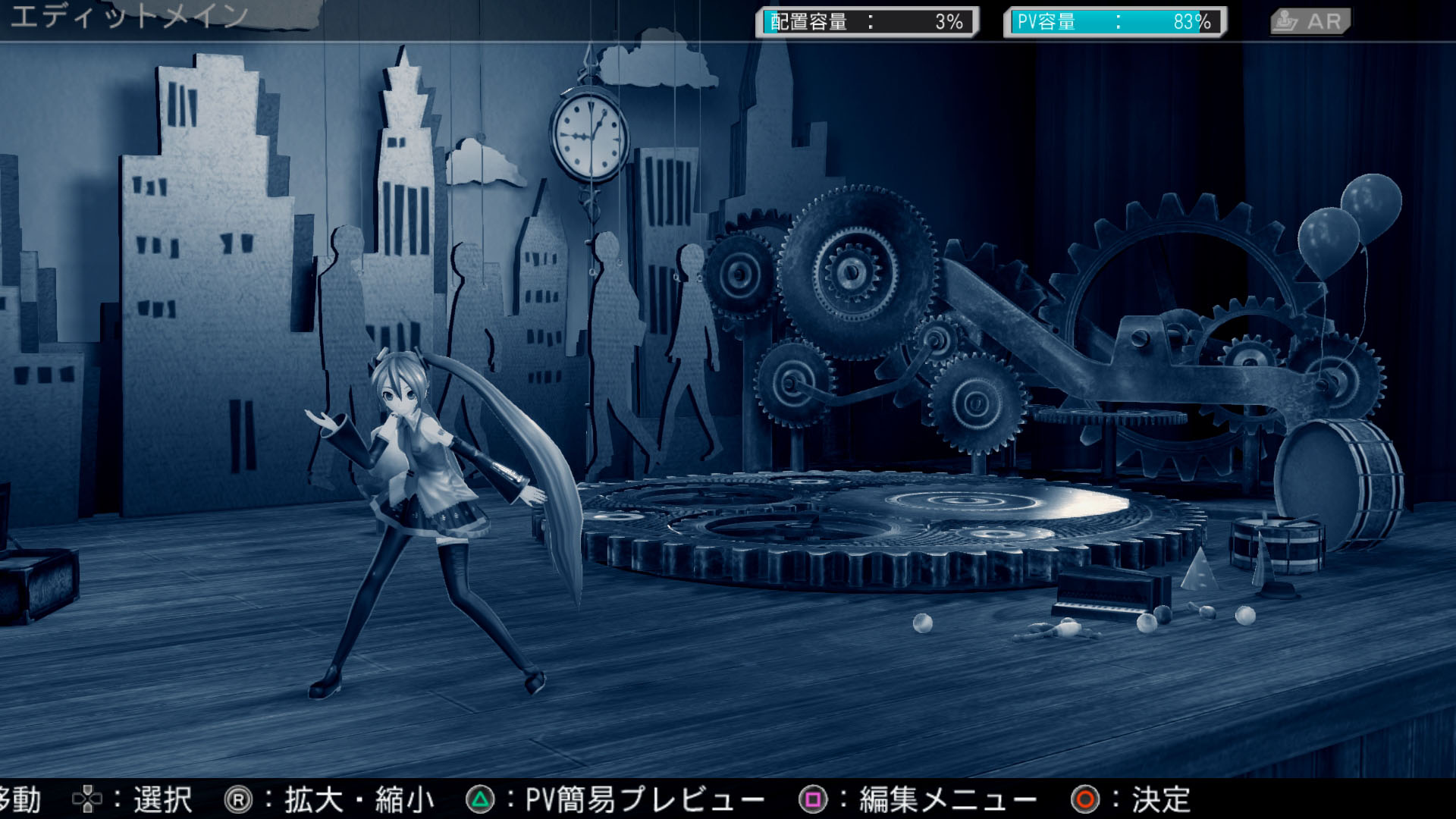Click the 選択 select label
Image resolution: width=1456 pixels, height=819 pixels.
162,799
